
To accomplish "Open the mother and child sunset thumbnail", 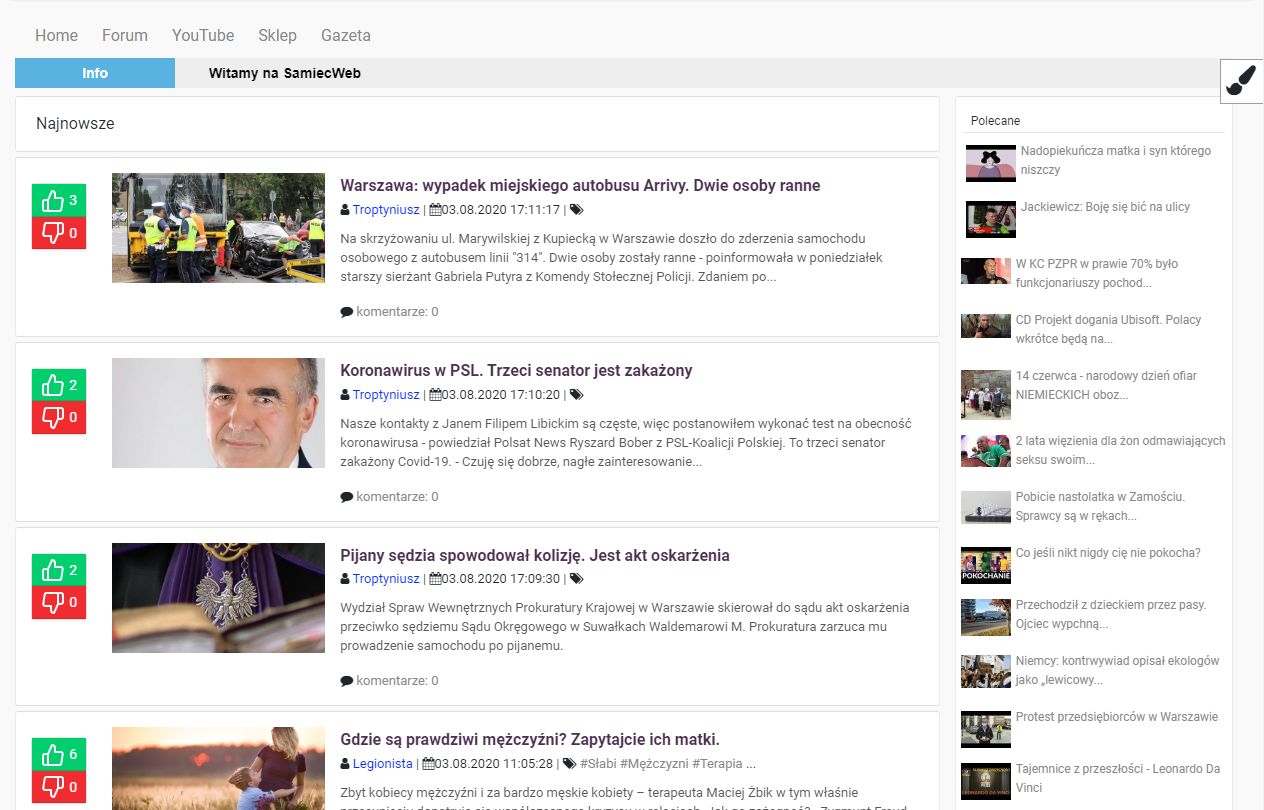I will [x=218, y=768].
